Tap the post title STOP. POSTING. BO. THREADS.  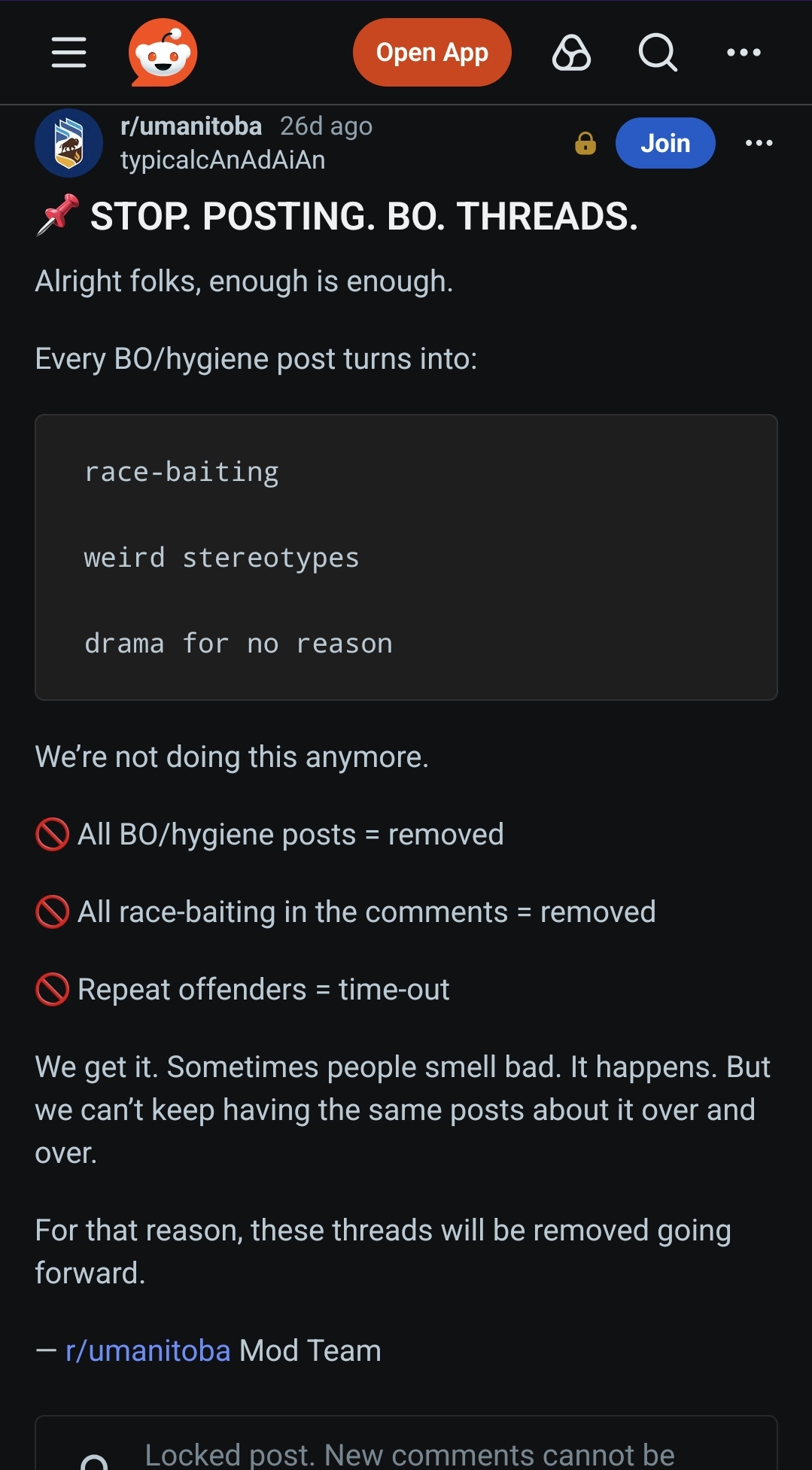pyautogui.click(x=364, y=217)
